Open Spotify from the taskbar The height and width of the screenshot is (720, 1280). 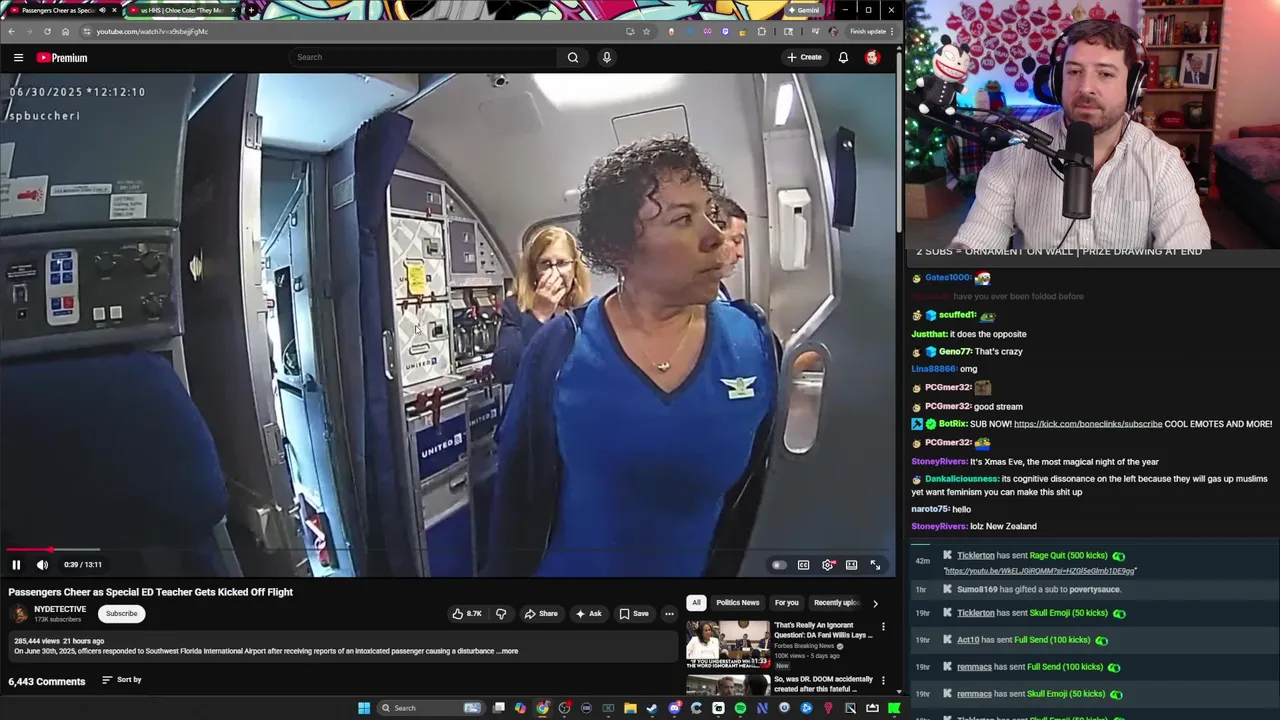coord(740,708)
